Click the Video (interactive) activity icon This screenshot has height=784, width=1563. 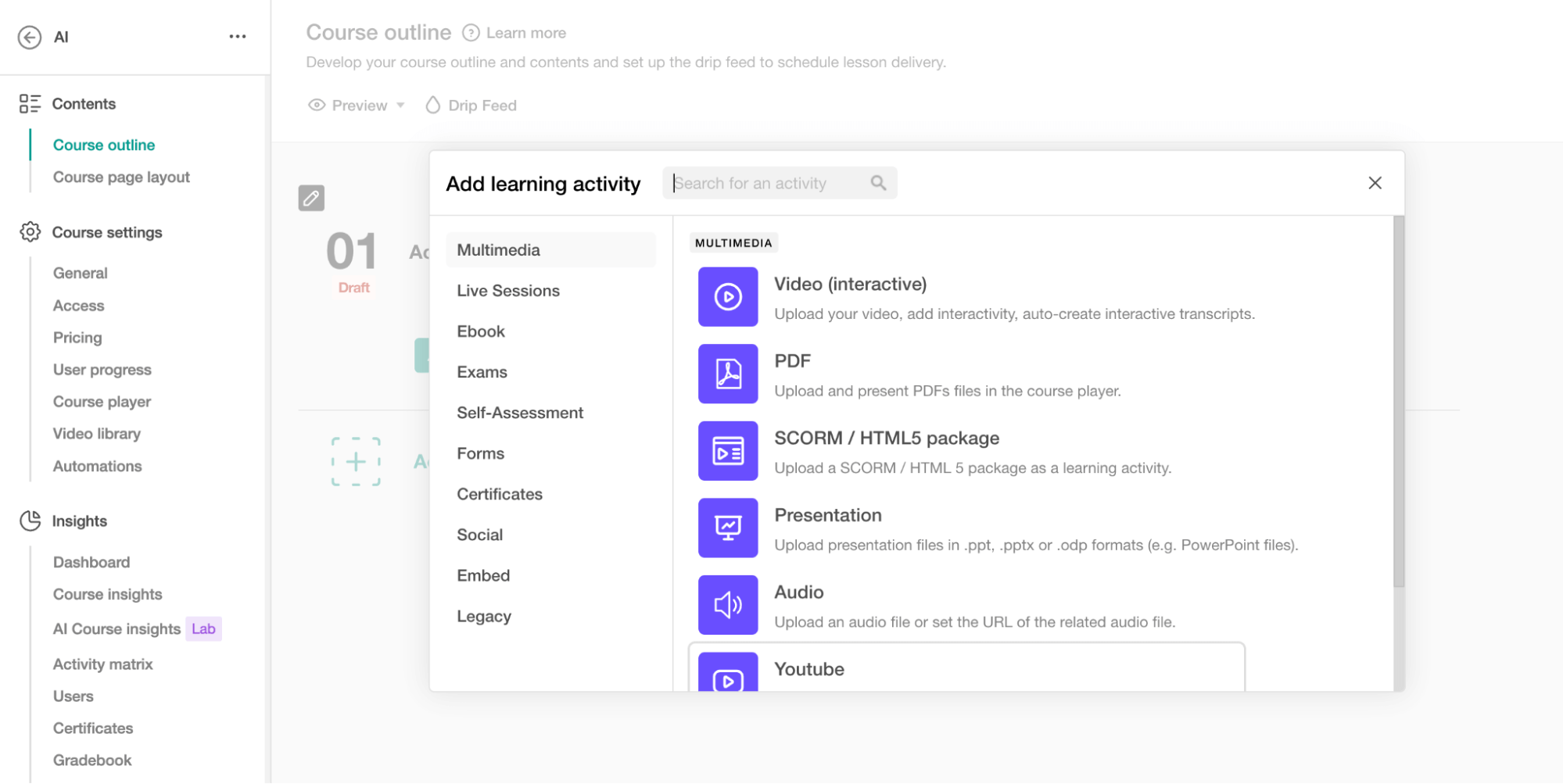pos(727,297)
